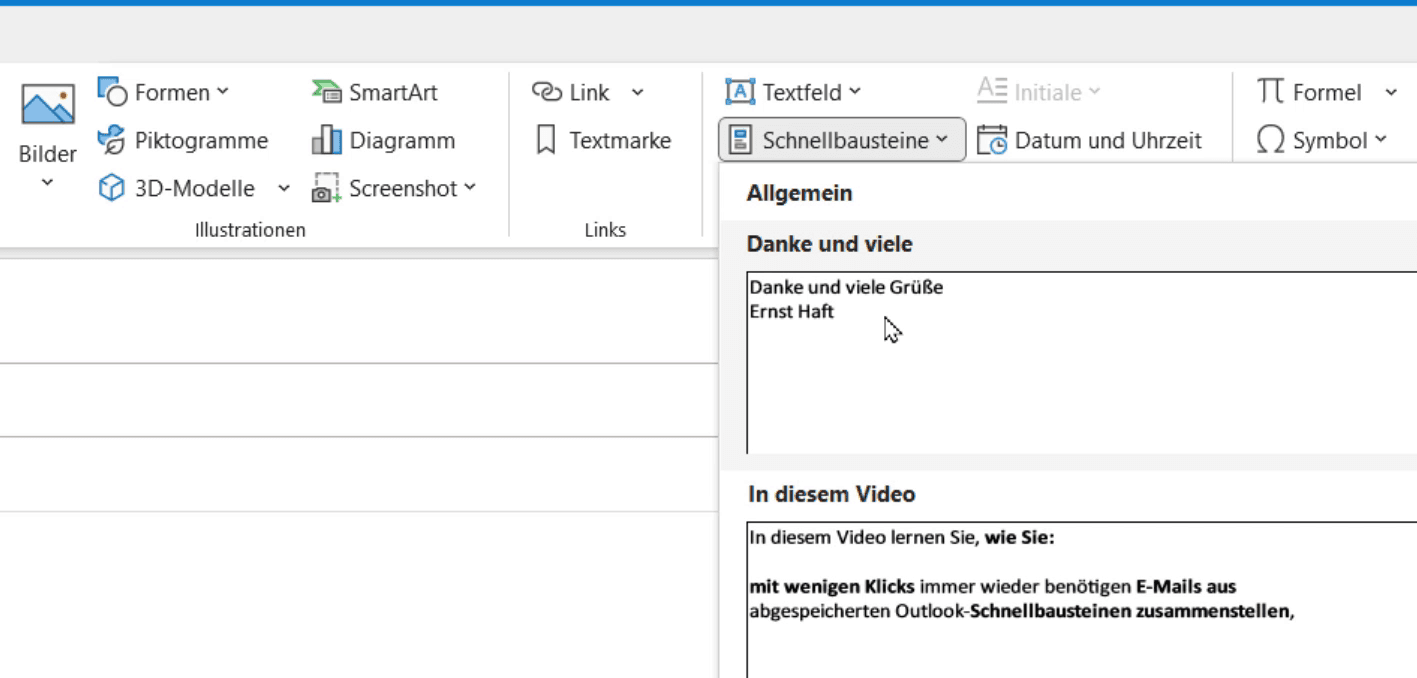Click the 'Ernst Haft' text line
The width and height of the screenshot is (1417, 678).
[792, 311]
